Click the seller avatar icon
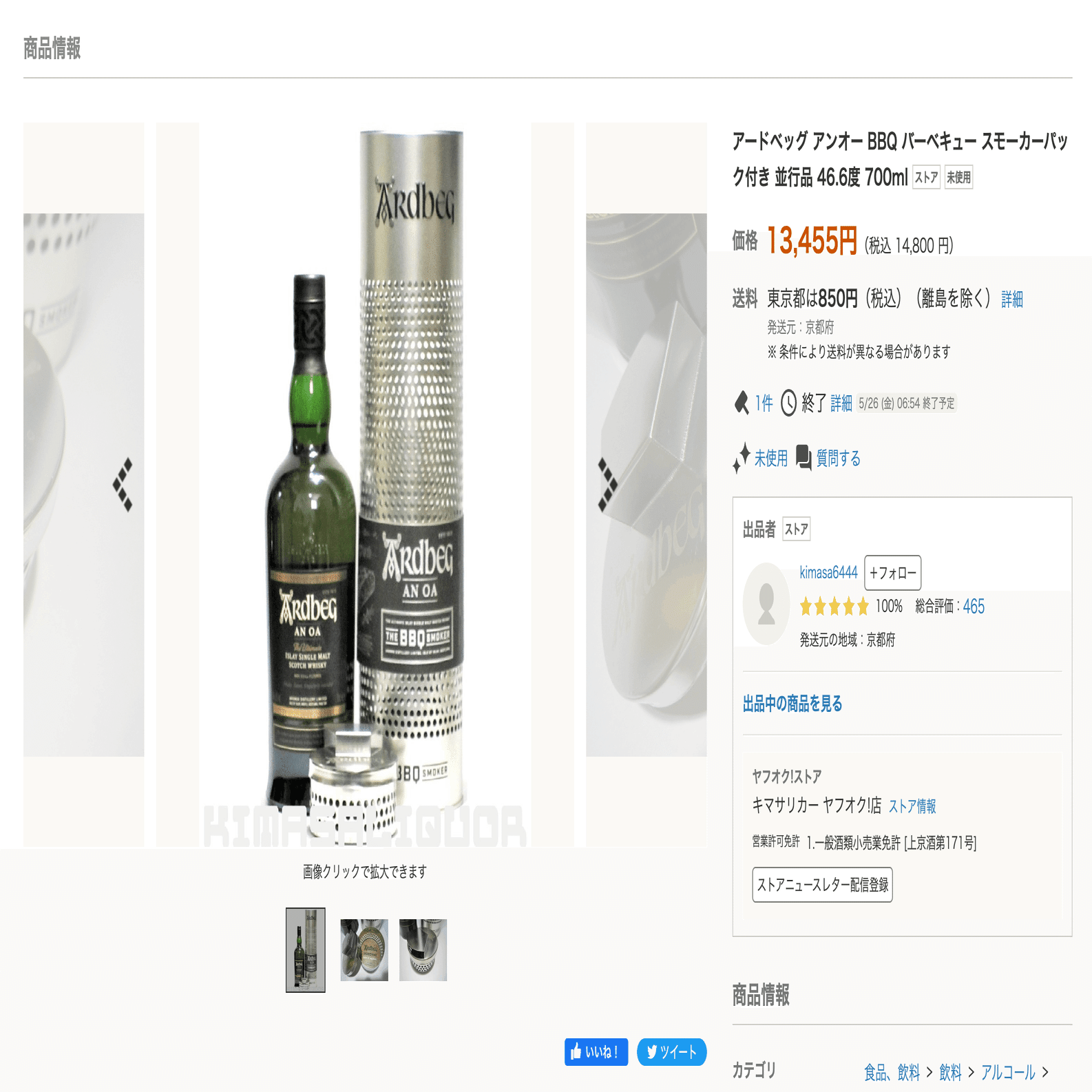The image size is (1092, 1092). (x=766, y=604)
